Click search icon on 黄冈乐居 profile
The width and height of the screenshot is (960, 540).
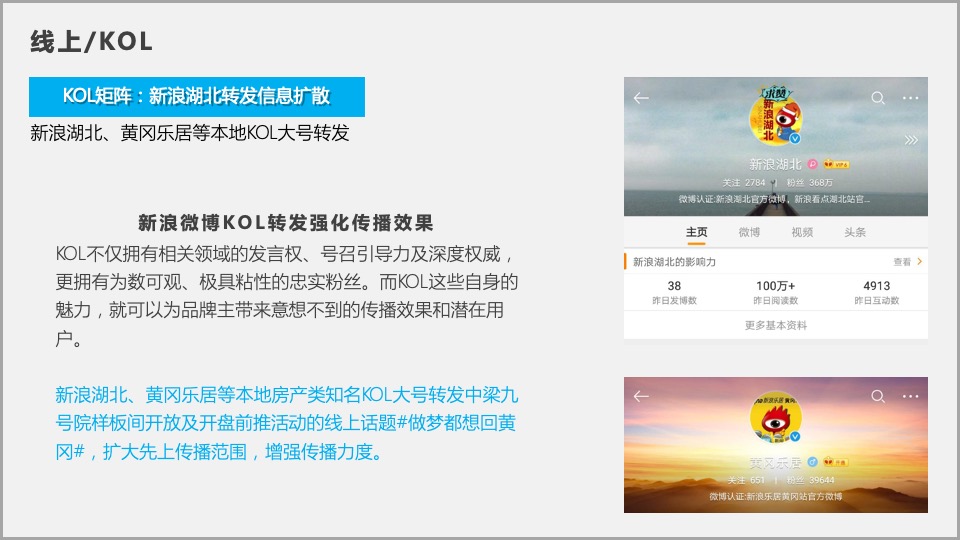tap(878, 397)
